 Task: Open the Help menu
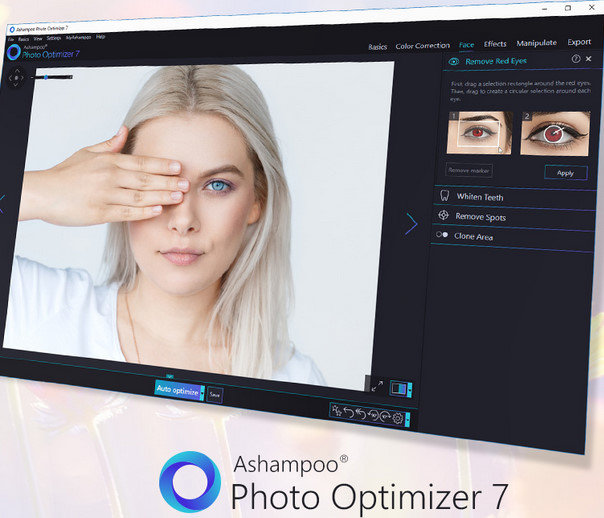click(101, 37)
